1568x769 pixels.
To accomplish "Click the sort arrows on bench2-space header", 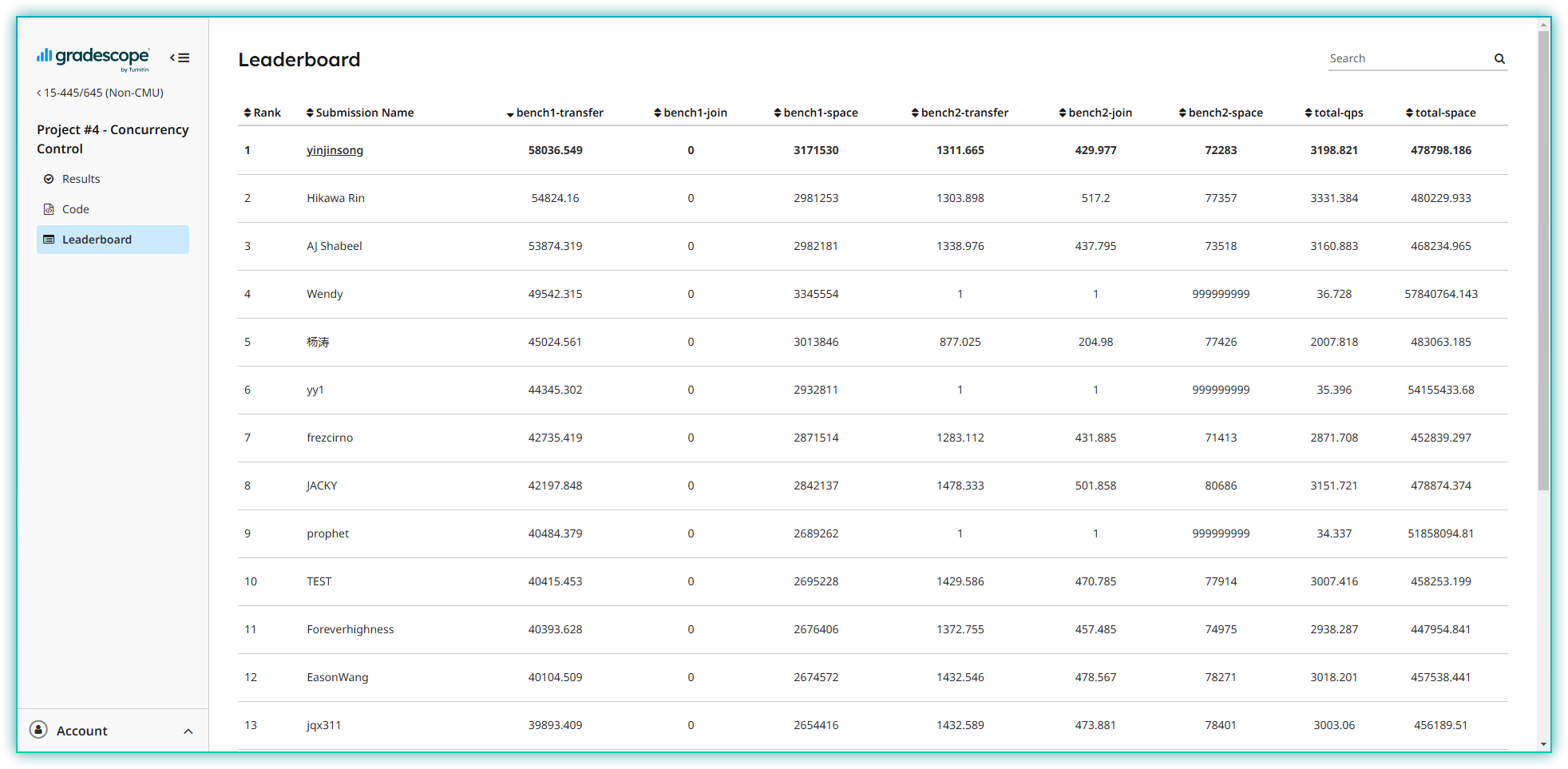I will tap(1181, 113).
